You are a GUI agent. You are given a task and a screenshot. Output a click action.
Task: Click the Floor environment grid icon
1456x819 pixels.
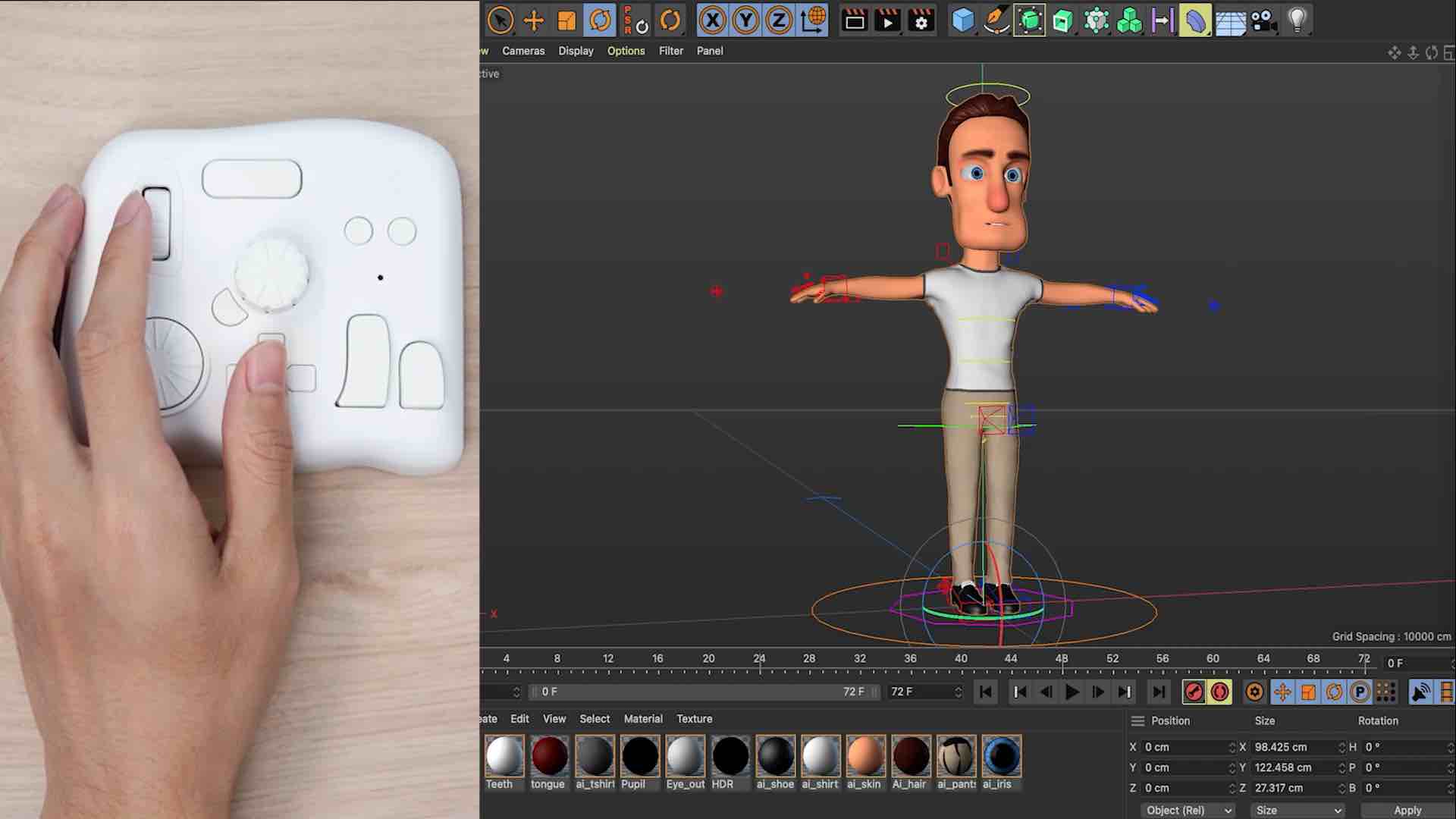tap(1230, 22)
